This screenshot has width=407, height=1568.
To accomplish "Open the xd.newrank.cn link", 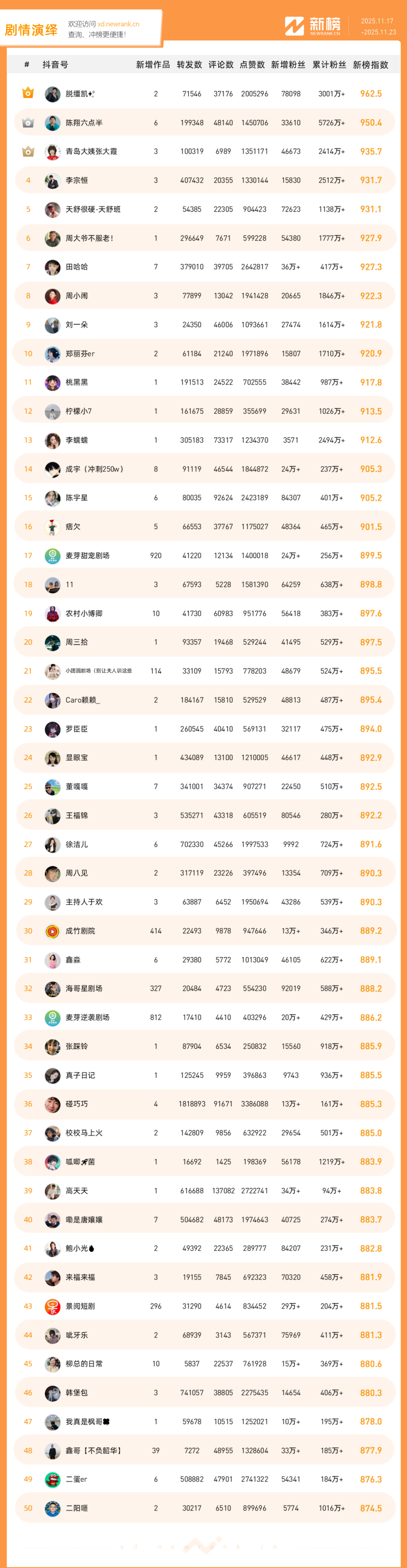I will [x=118, y=25].
